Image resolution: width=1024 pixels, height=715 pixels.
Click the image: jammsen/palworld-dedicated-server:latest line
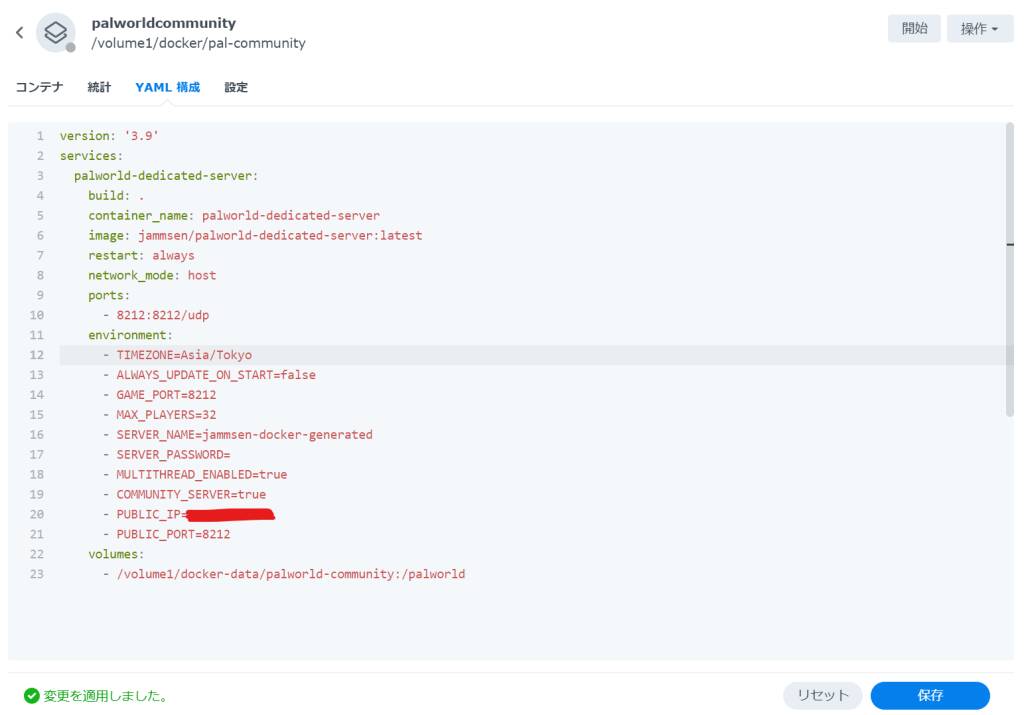point(255,235)
